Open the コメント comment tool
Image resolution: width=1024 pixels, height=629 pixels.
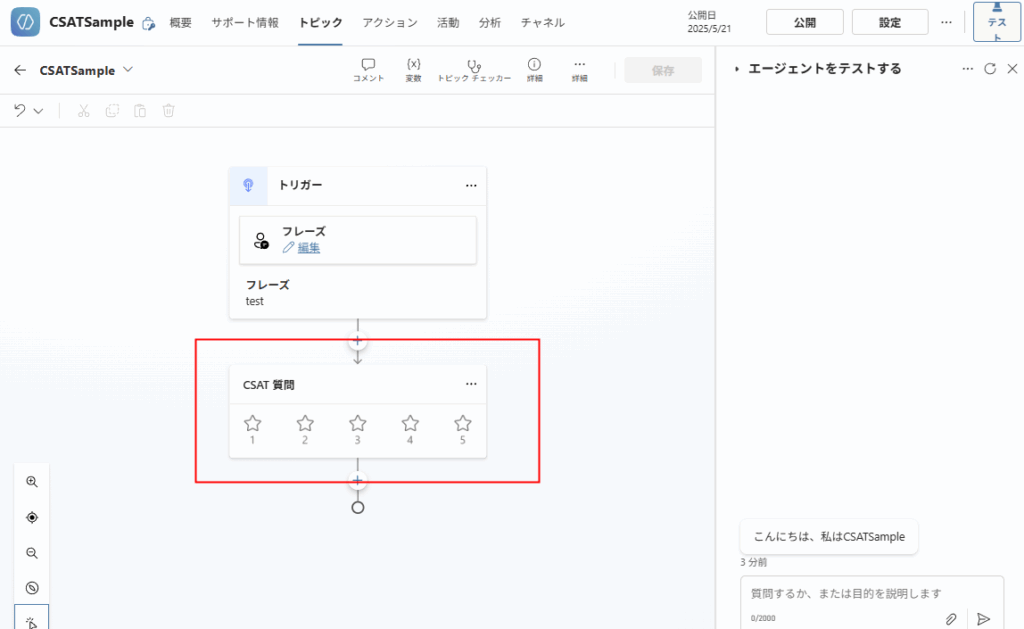[368, 70]
